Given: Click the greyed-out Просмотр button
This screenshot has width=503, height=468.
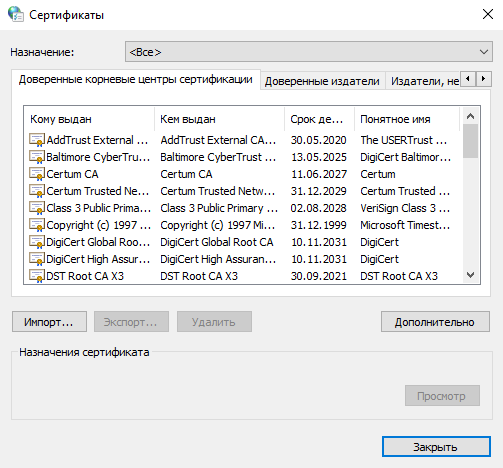Looking at the screenshot, I should pyautogui.click(x=442, y=396).
